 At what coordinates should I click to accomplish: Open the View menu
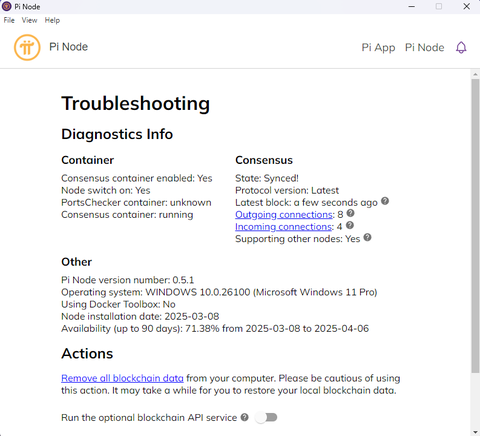(29, 20)
